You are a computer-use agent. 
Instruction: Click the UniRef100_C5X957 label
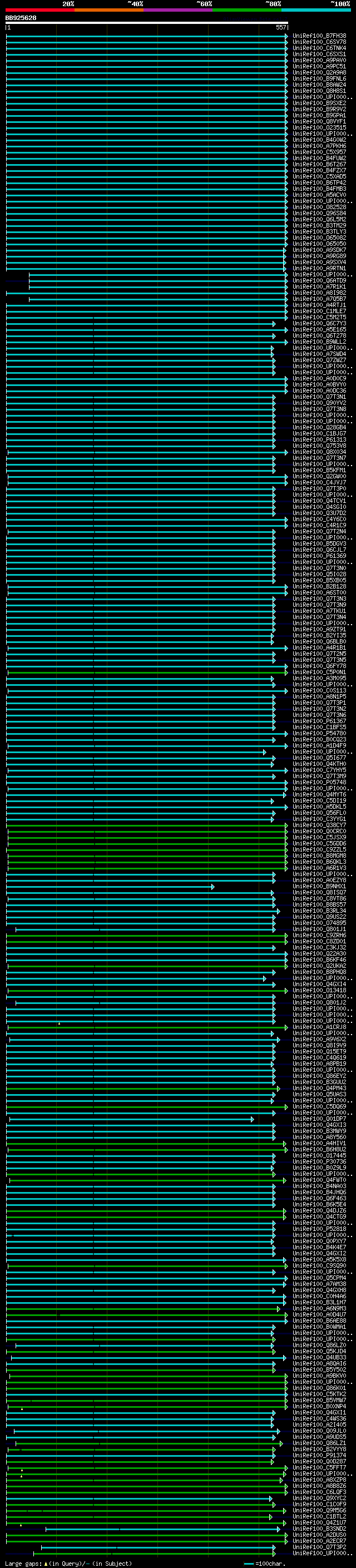(319, 152)
